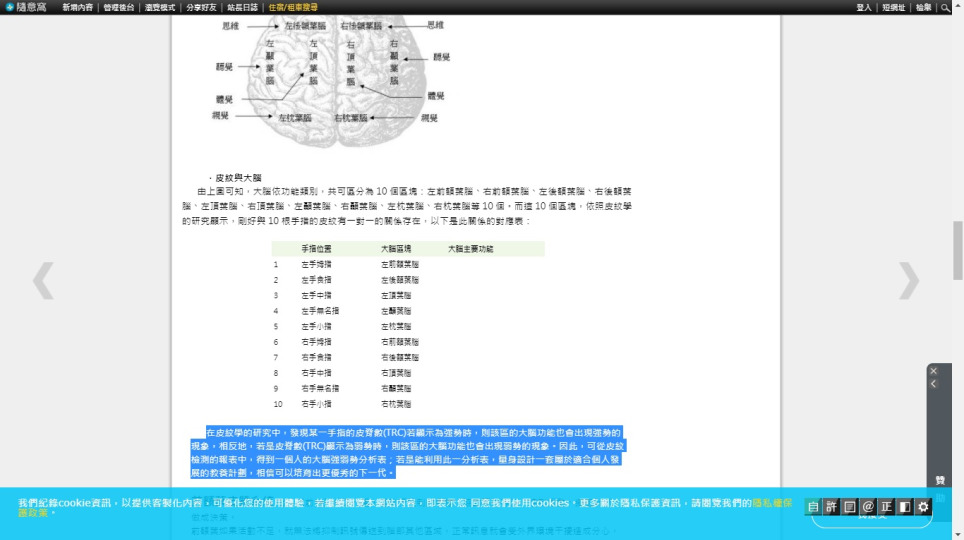Open the document page icon in bottom toolbar
The height and width of the screenshot is (540, 964).
click(850, 507)
